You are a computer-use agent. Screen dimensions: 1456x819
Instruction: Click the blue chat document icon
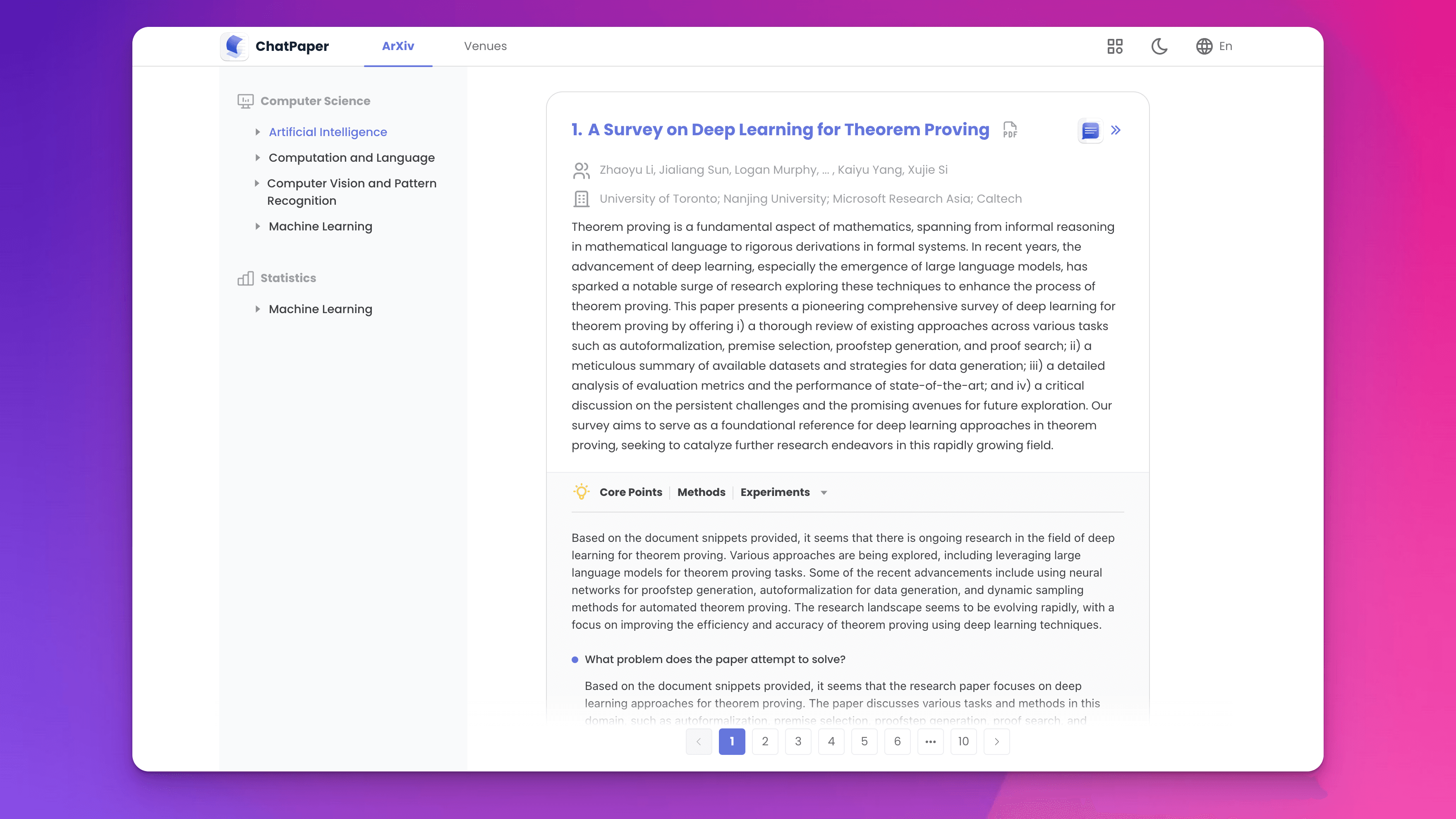pyautogui.click(x=1090, y=131)
